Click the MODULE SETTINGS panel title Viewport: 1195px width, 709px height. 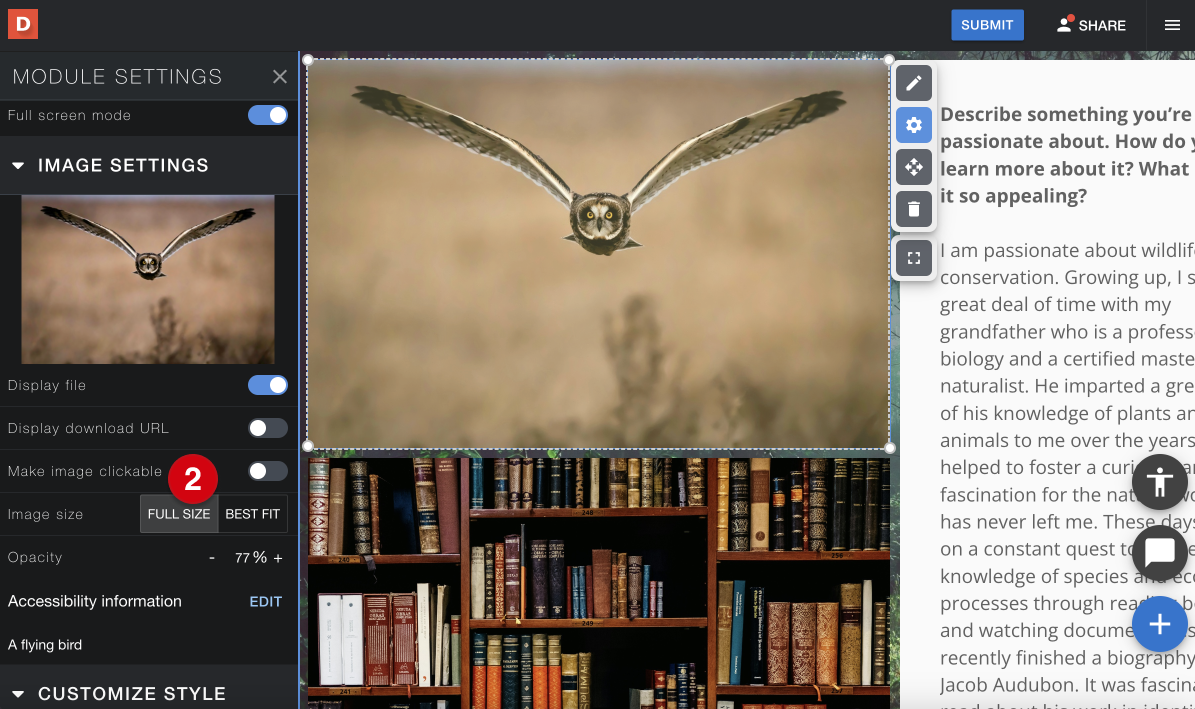[x=117, y=76]
